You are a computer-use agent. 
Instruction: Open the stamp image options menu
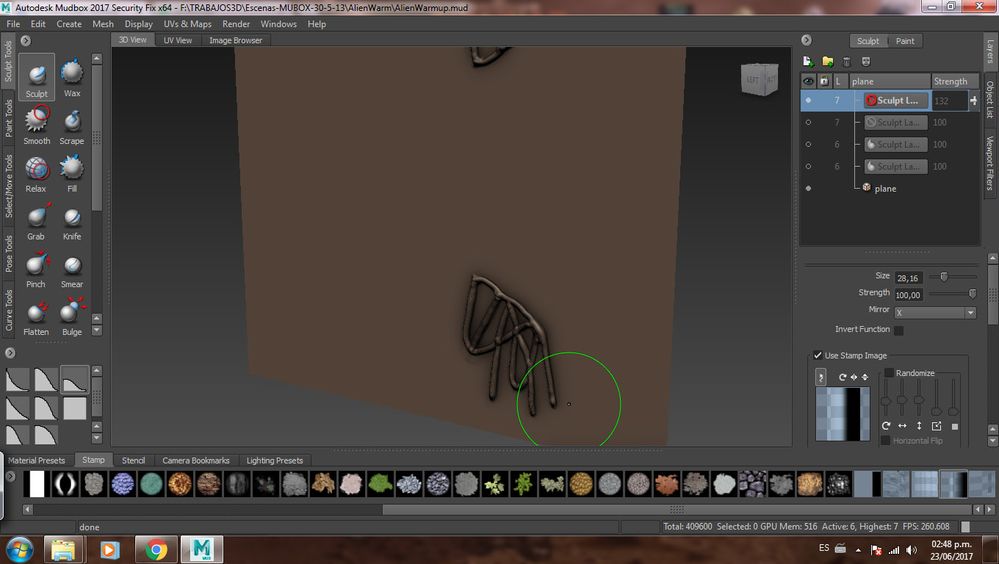(821, 377)
